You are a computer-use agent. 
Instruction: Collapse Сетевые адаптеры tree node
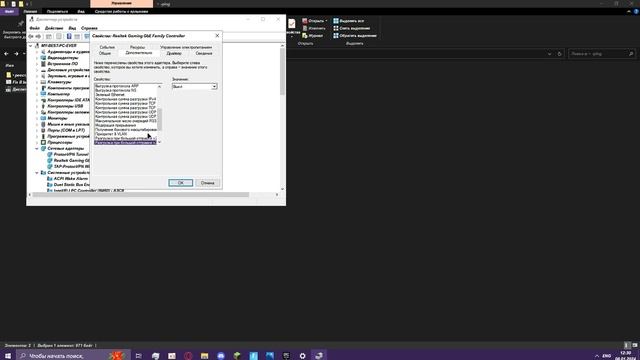click(37, 149)
